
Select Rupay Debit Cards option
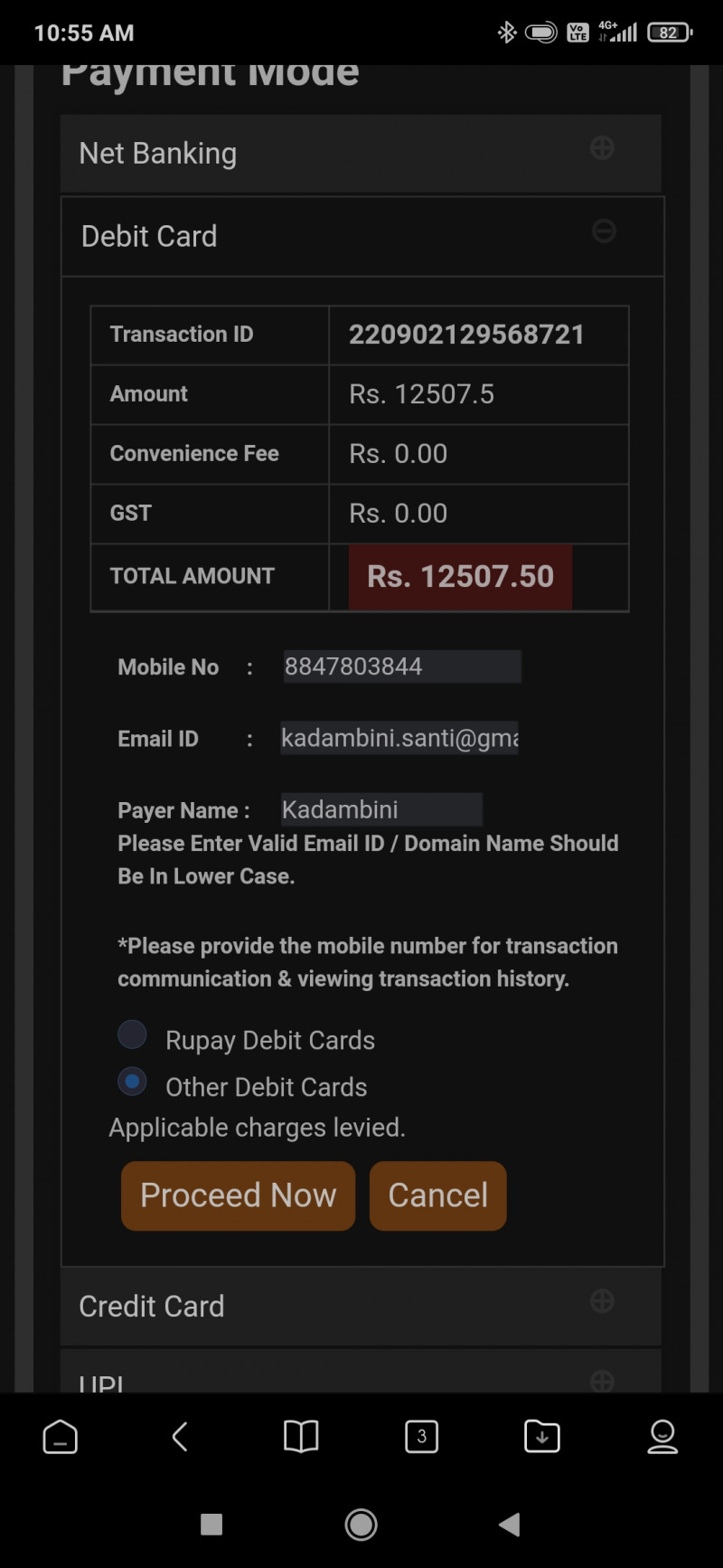133,1034
